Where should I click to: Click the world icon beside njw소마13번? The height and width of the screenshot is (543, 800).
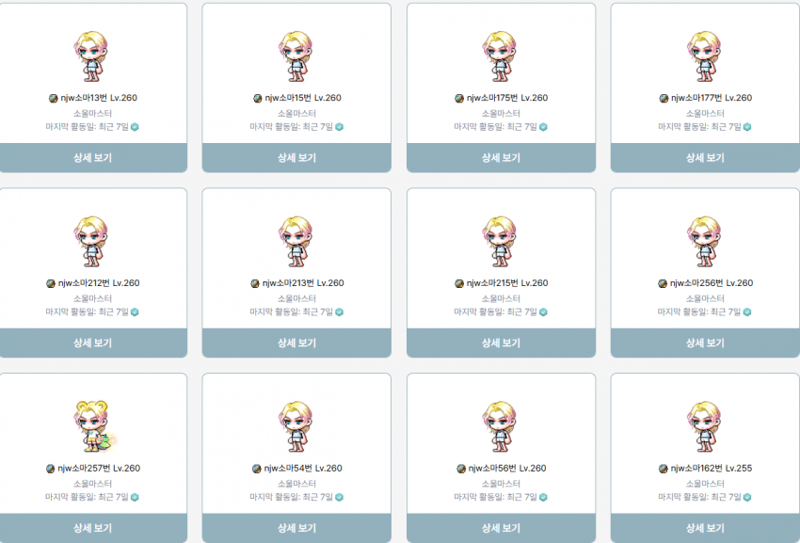click(x=53, y=98)
